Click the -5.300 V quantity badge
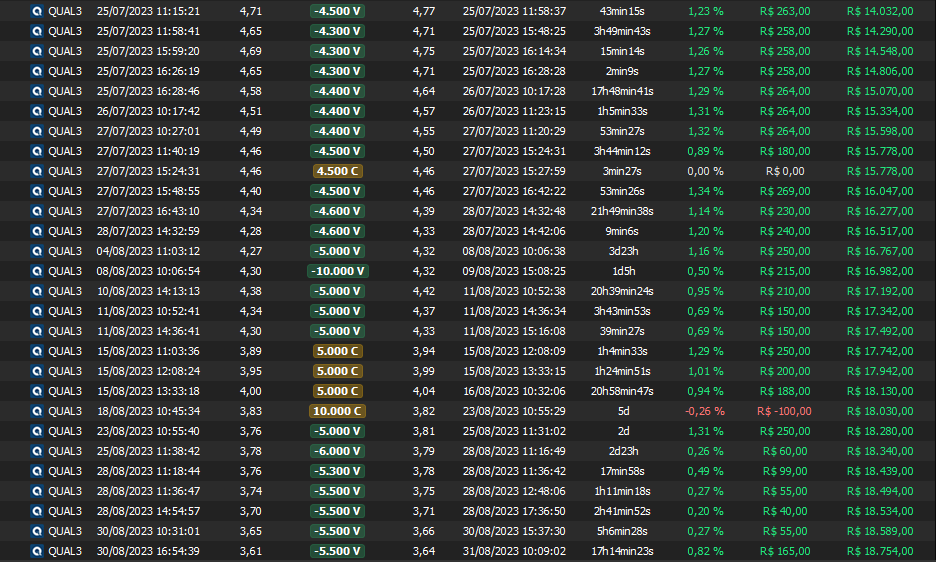Screen dimensions: 936x562 [x=338, y=471]
